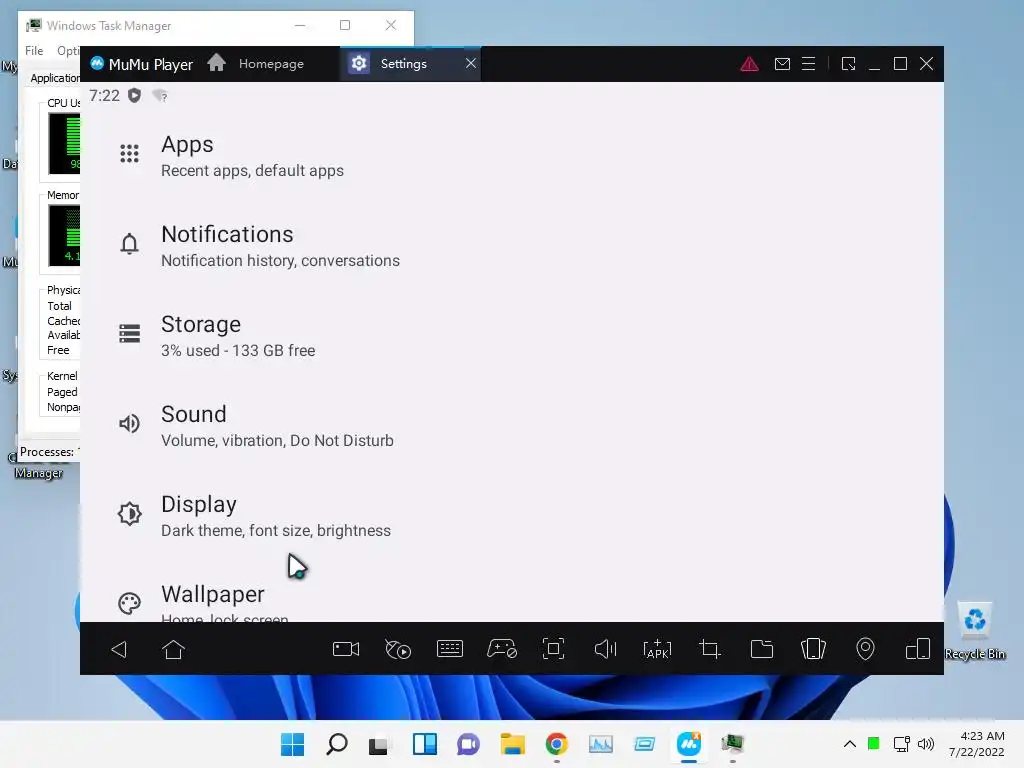
Task: Open the keyboard mapping icon
Action: (450, 649)
